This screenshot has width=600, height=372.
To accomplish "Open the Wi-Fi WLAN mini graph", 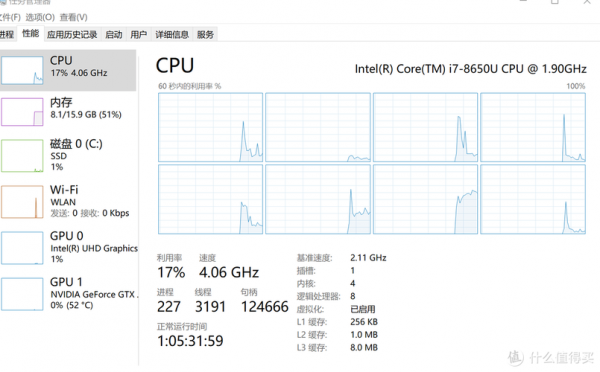I will tap(22, 202).
